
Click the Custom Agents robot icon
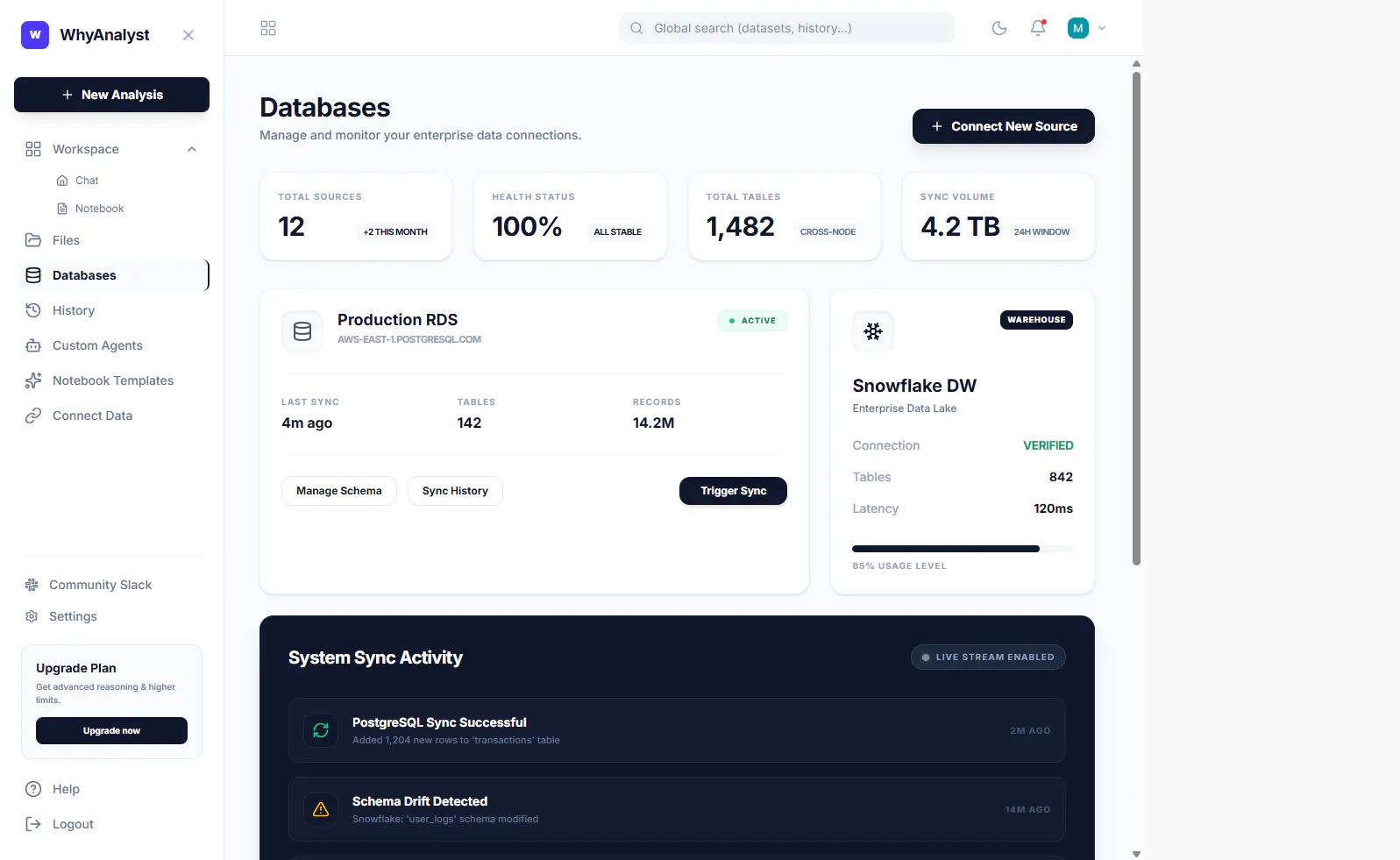(x=33, y=345)
